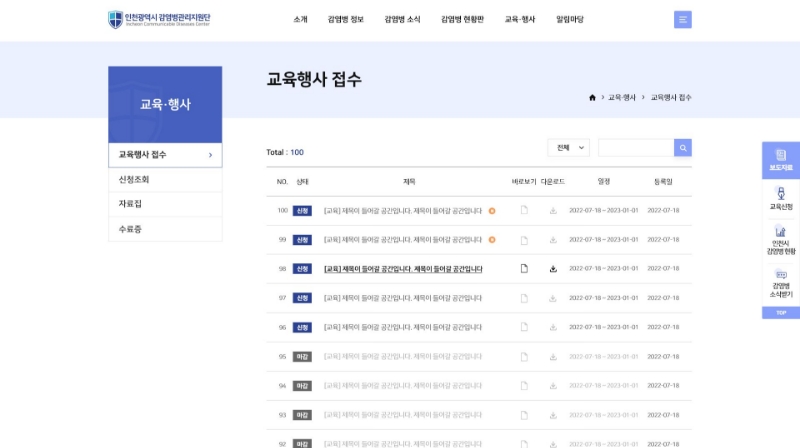Open the 감염병 정보 top menu
800x448 pixels.
point(345,19)
